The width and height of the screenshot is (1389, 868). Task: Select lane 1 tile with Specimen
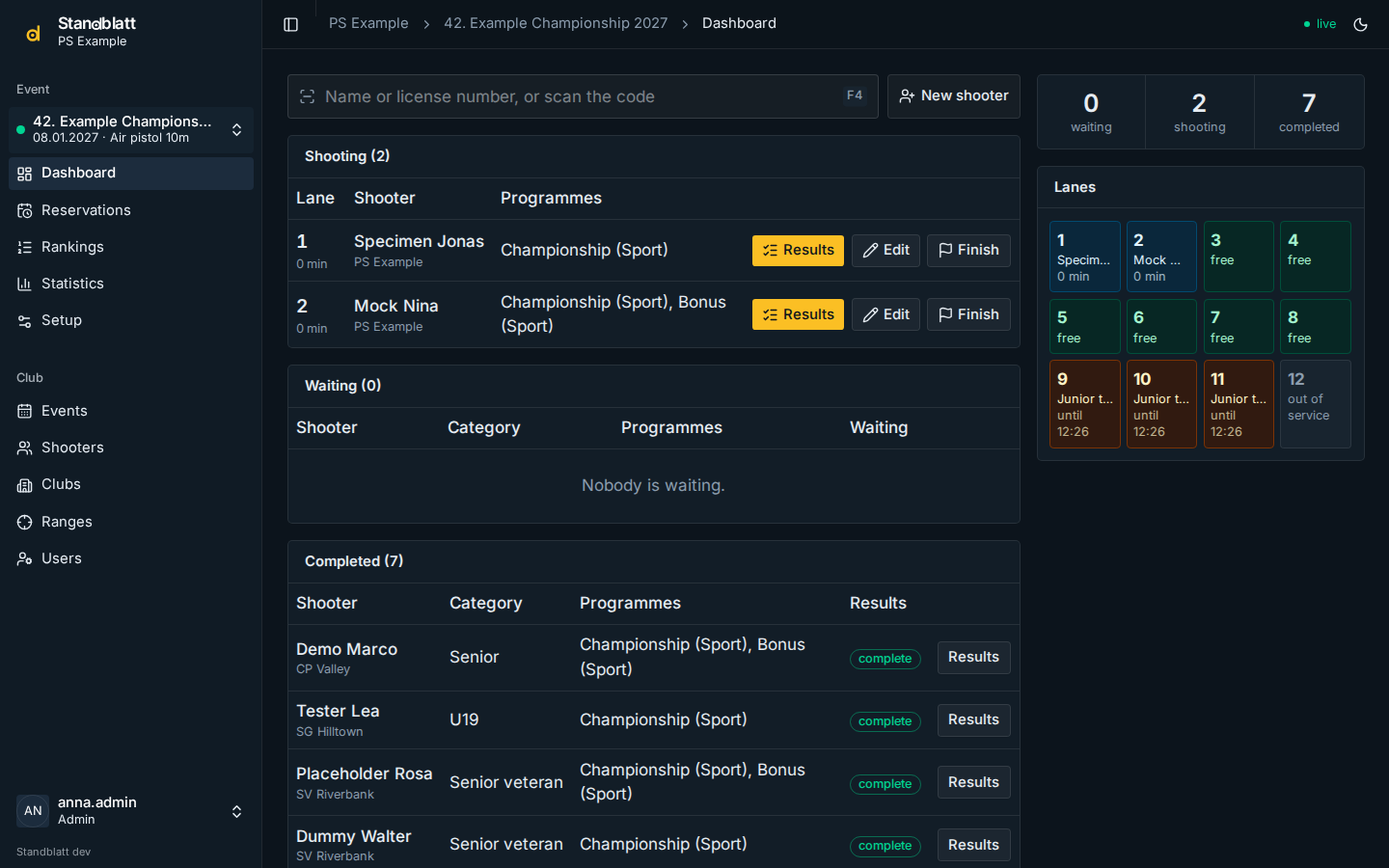click(x=1085, y=257)
